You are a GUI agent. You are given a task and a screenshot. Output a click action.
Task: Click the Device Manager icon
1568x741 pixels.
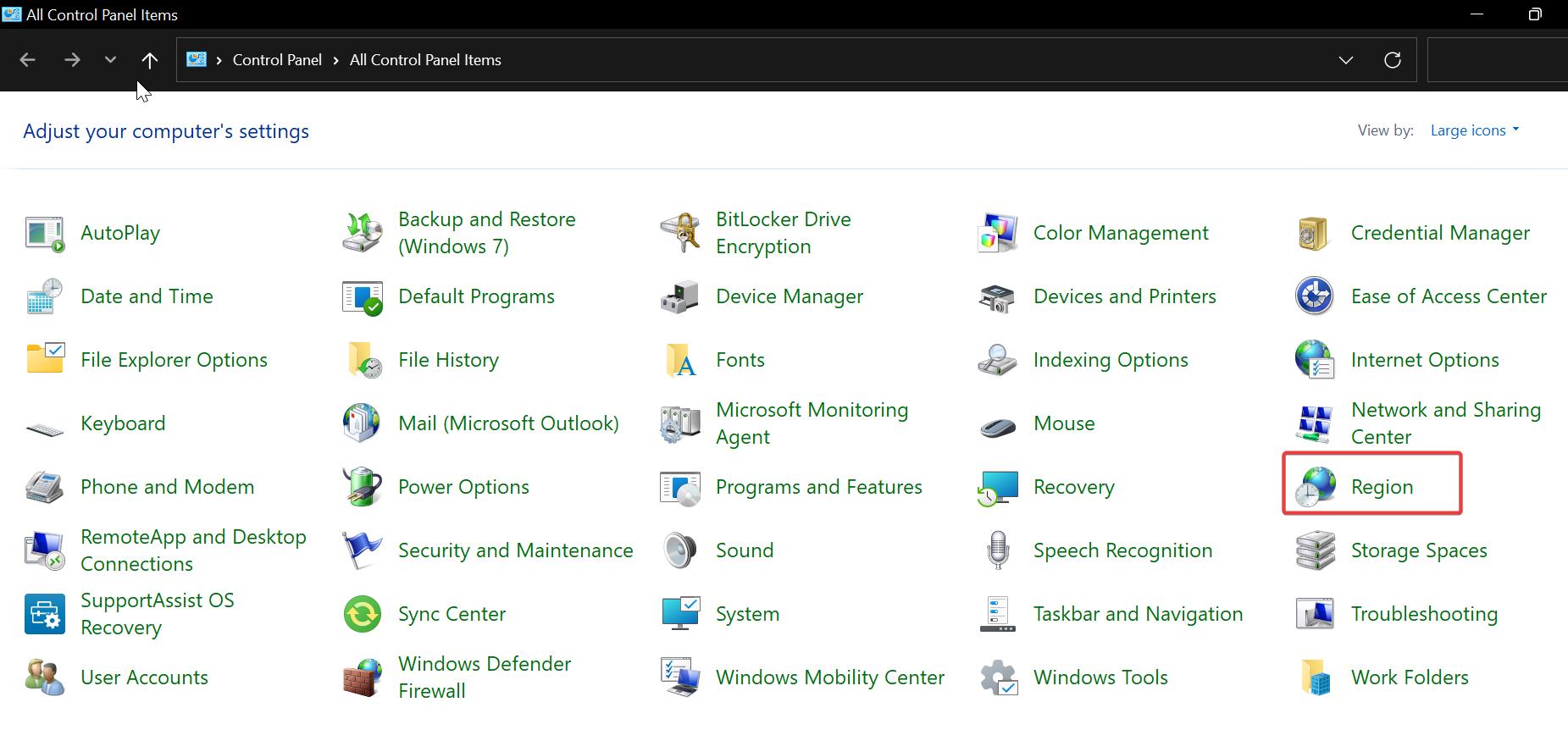pos(680,296)
